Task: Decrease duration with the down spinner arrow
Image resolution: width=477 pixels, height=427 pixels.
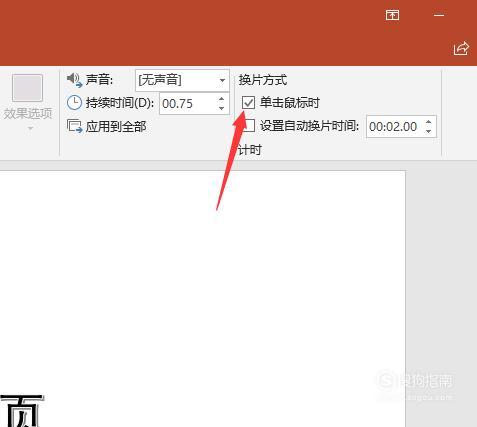Action: coord(221,108)
